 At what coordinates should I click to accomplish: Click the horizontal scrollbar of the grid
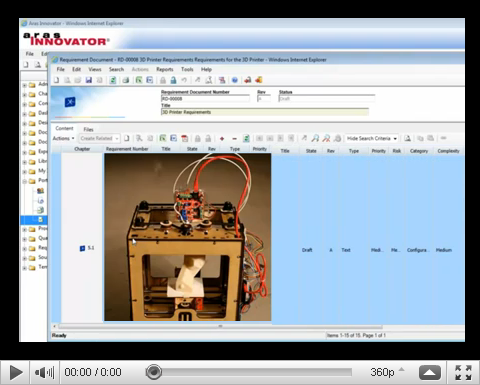click(220, 326)
